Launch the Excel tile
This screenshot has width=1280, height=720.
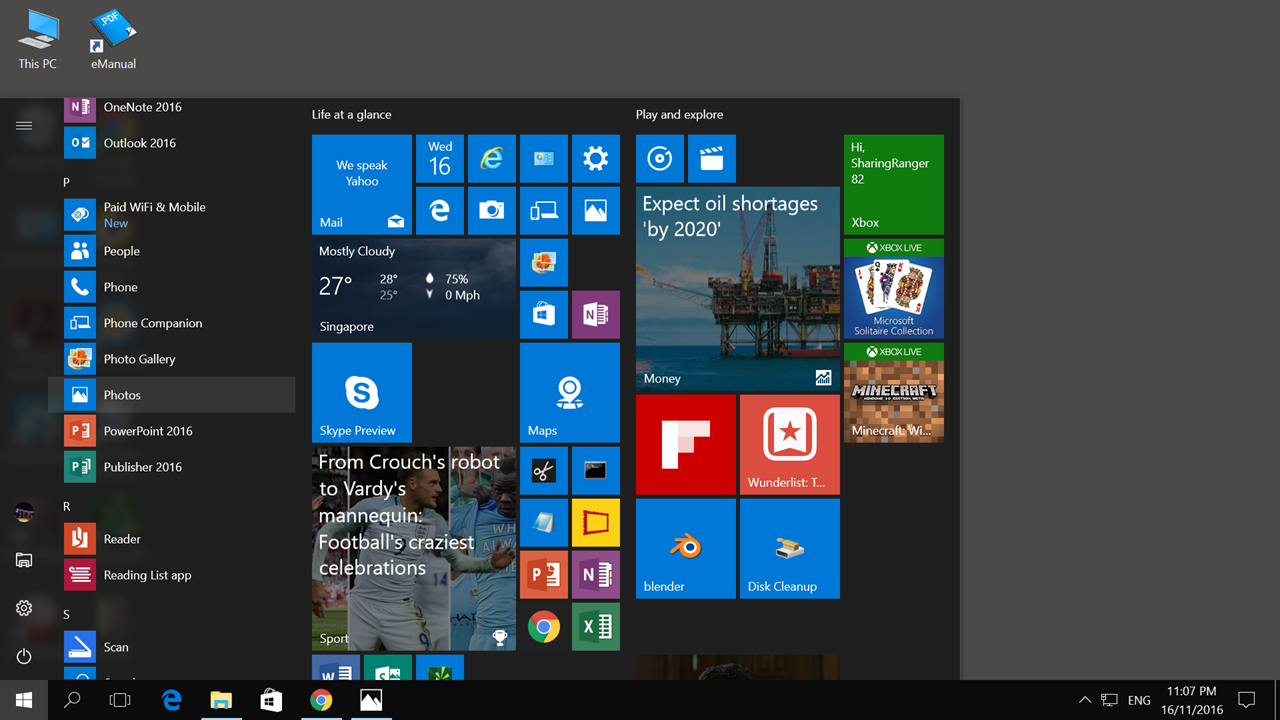click(x=596, y=627)
